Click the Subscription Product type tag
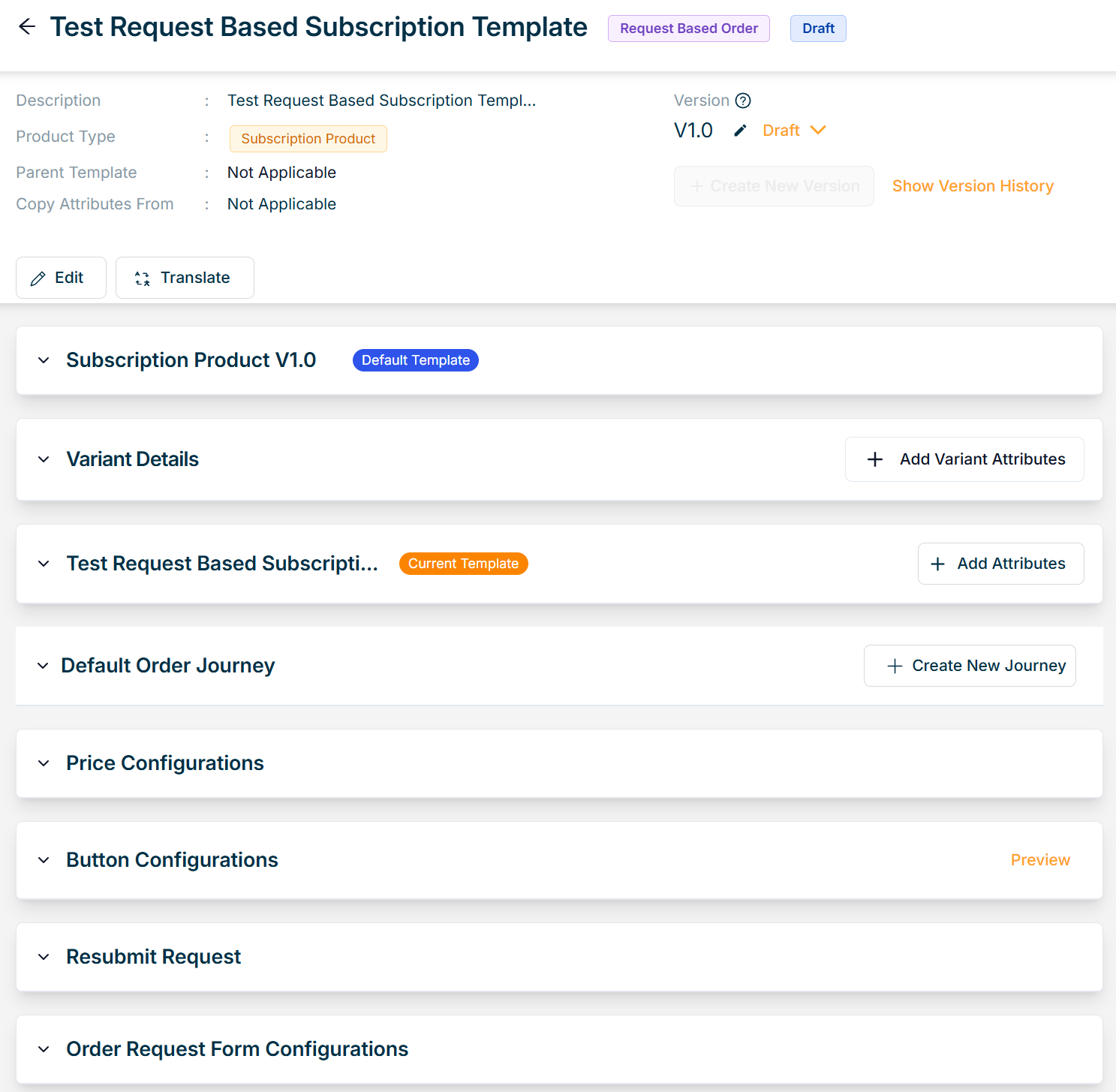 click(308, 139)
